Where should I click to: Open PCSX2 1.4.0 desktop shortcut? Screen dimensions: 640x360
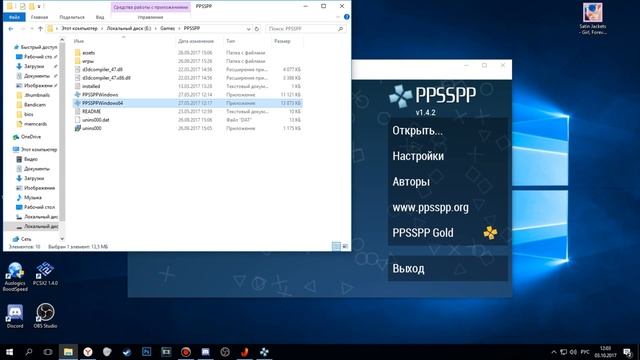pyautogui.click(x=45, y=274)
